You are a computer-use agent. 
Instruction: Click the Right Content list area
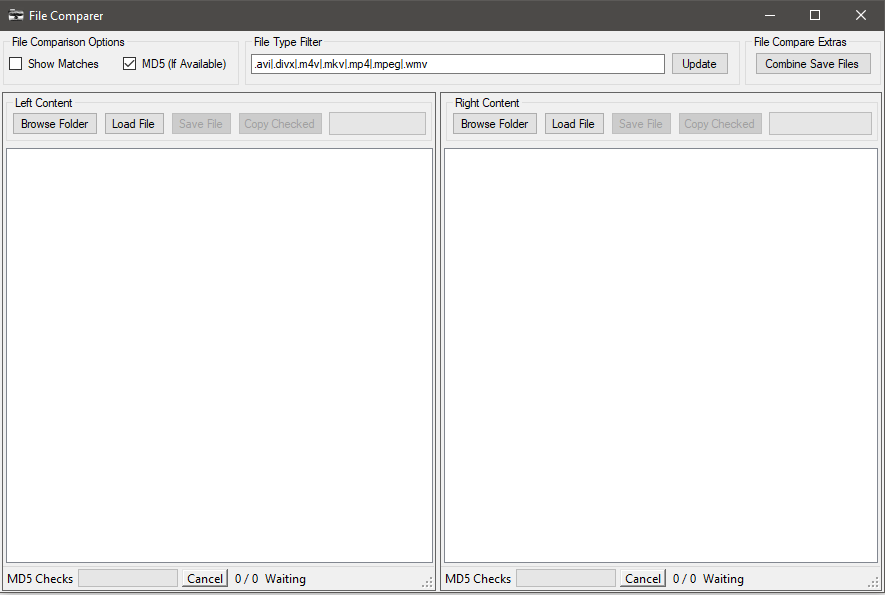[x=661, y=355]
